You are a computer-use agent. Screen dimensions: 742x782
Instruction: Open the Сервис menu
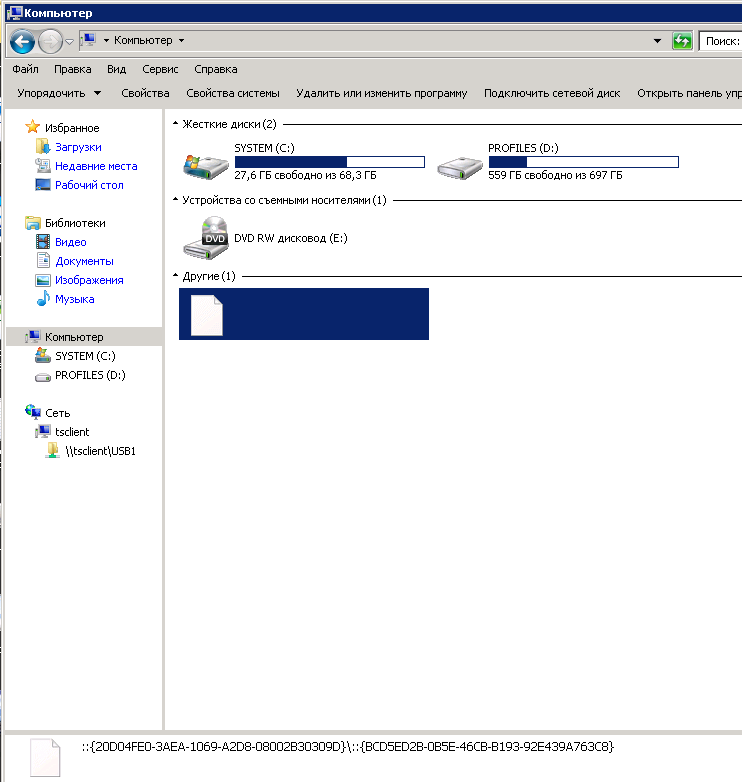tap(160, 69)
